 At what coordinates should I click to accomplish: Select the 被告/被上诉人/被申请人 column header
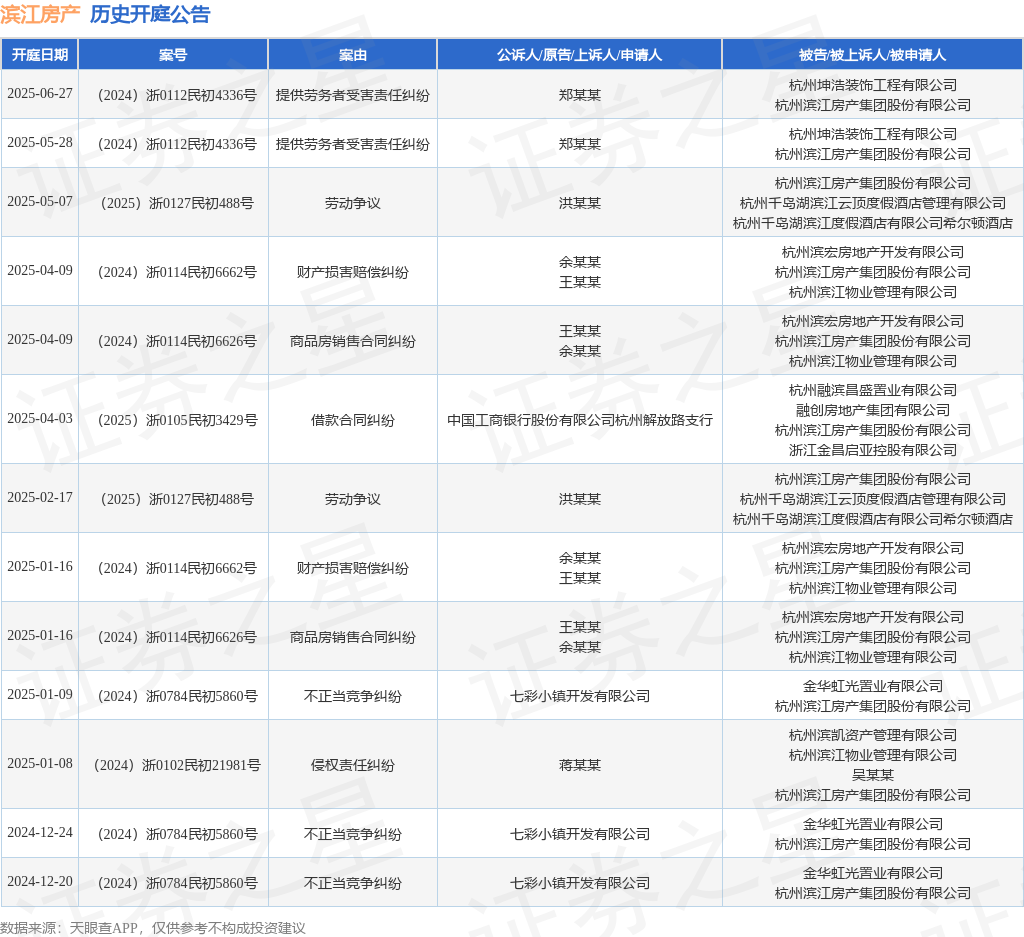click(x=872, y=55)
